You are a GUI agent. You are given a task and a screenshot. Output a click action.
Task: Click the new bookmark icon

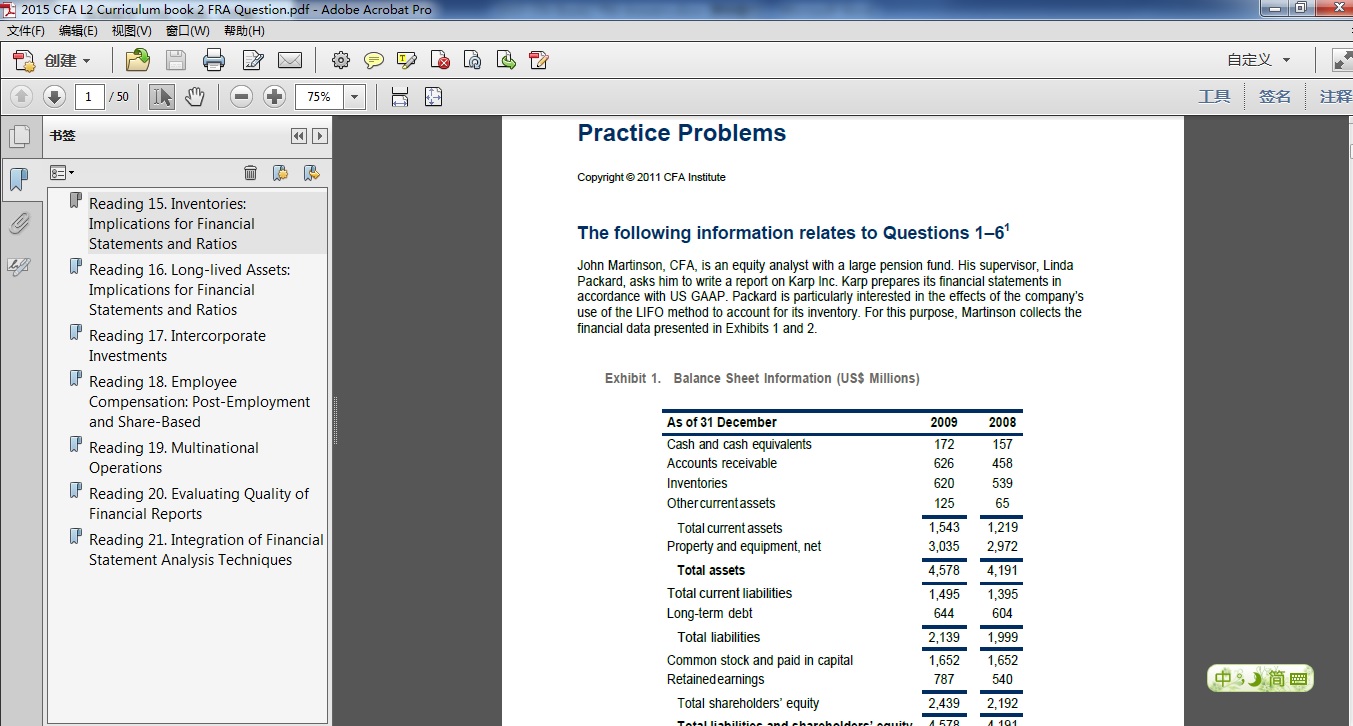(281, 173)
